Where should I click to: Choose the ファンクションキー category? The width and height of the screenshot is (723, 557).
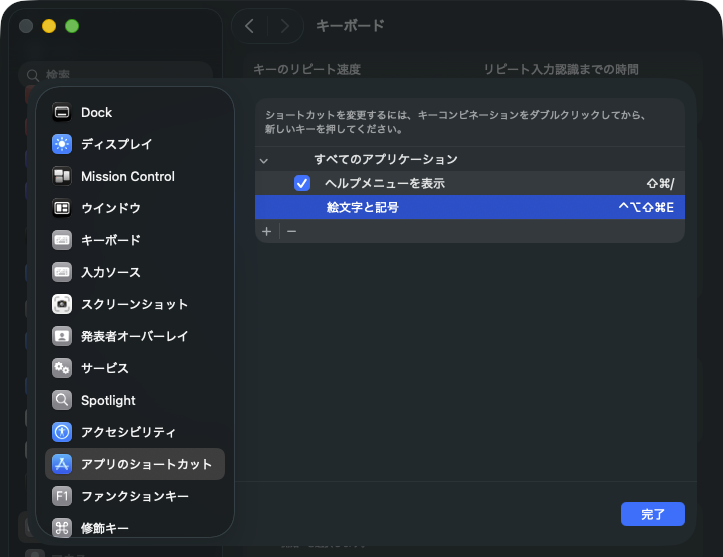click(134, 496)
